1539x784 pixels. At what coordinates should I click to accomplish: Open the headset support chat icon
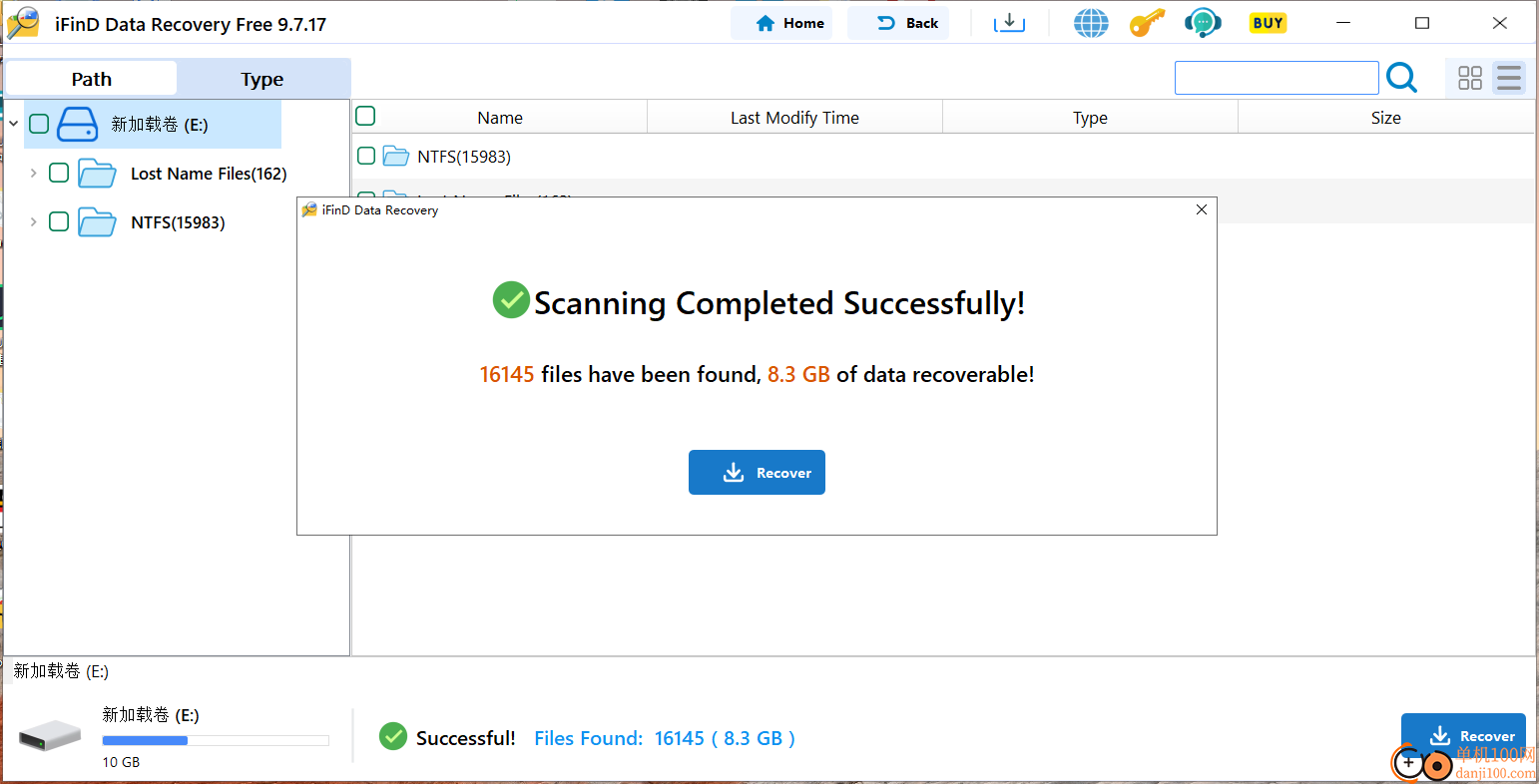point(1203,23)
